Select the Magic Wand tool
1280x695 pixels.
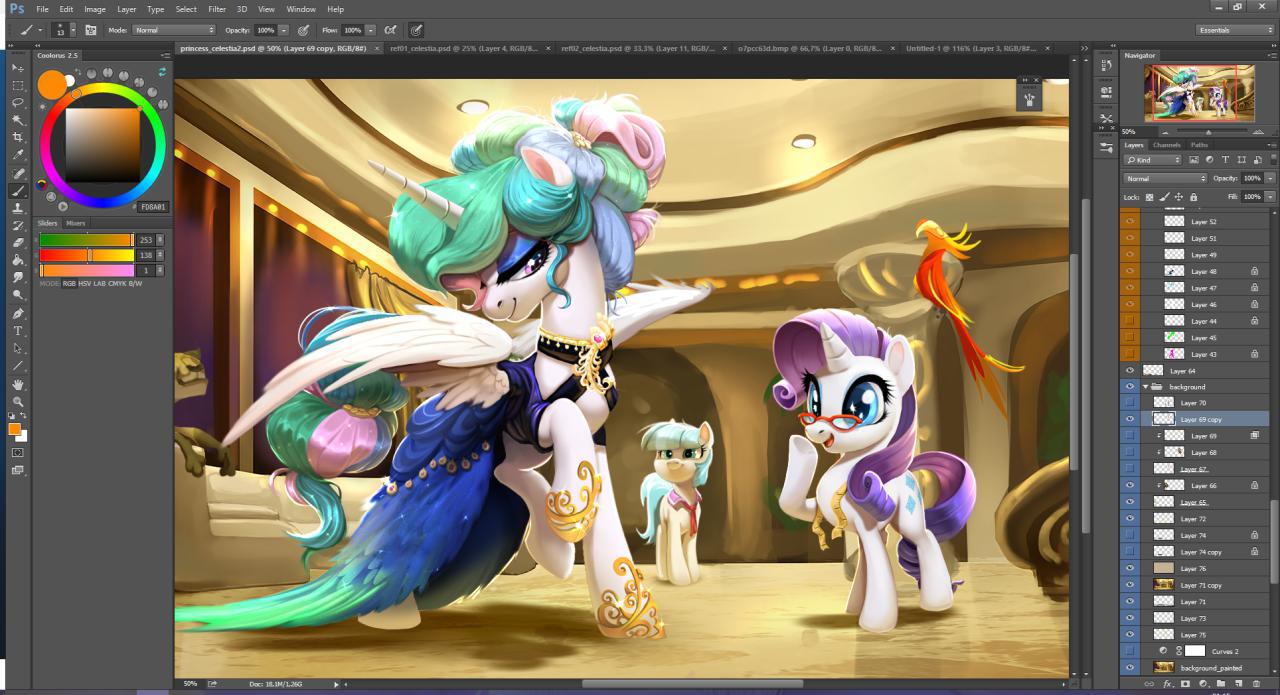click(18, 120)
